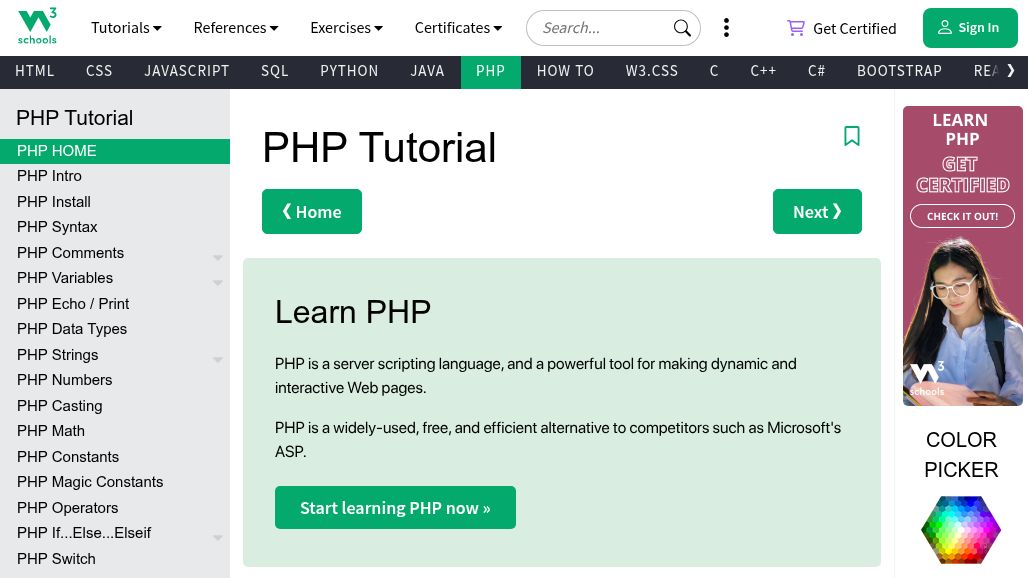Open the color picker hexagon
This screenshot has height=578, width=1028.
960,529
